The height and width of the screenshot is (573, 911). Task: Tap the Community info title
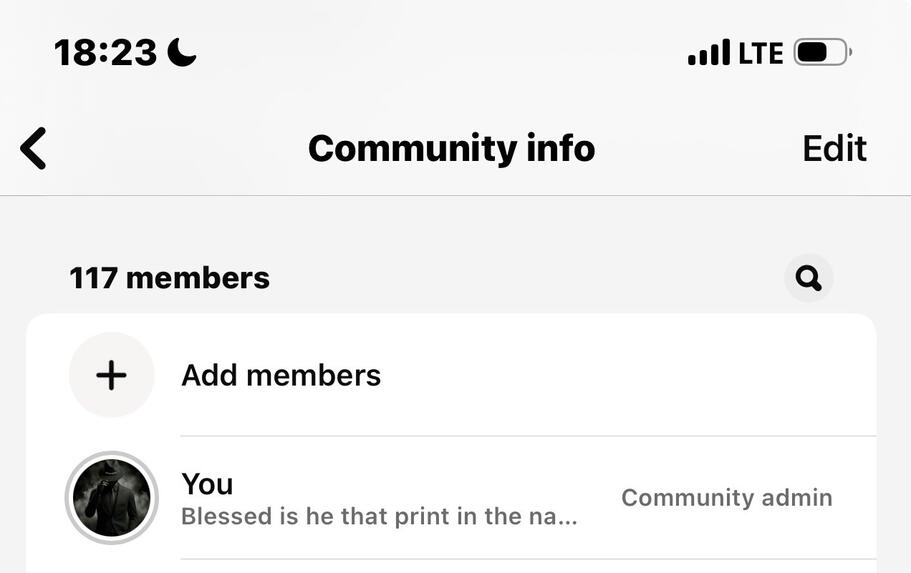tap(451, 148)
